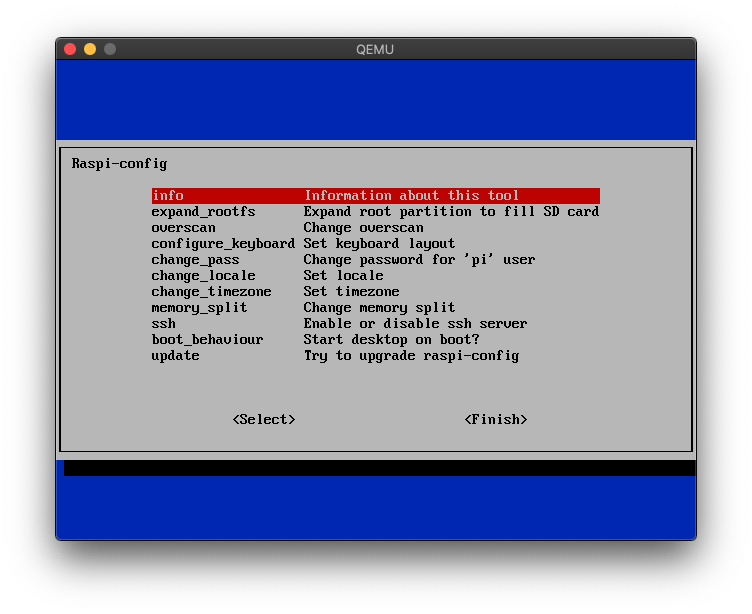This screenshot has height=614, width=752.
Task: Click 'Change overscan' description
Action: click(364, 228)
